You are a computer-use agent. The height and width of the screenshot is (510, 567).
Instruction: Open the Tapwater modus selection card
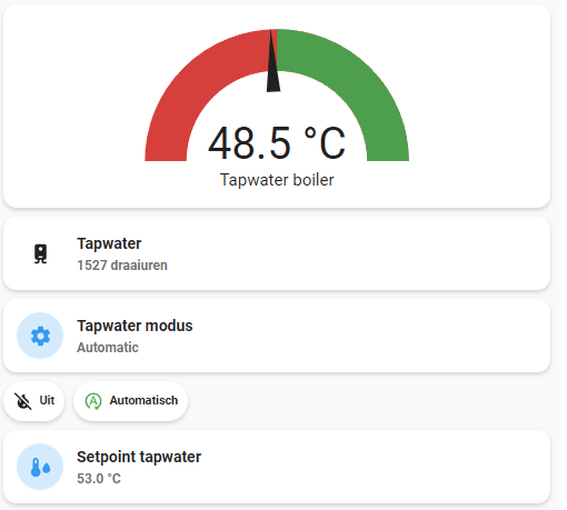tap(277, 336)
